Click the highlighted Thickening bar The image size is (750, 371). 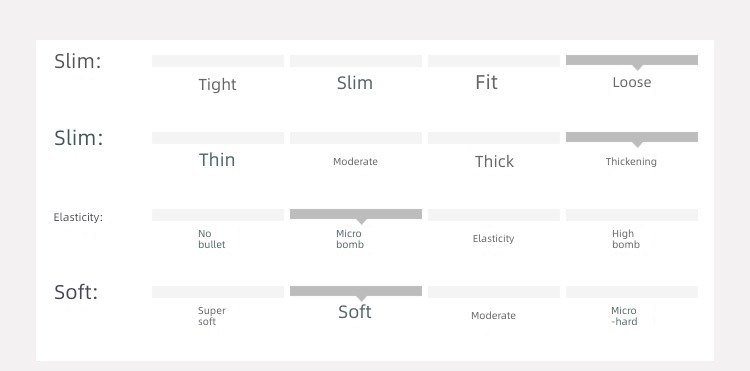[632, 137]
